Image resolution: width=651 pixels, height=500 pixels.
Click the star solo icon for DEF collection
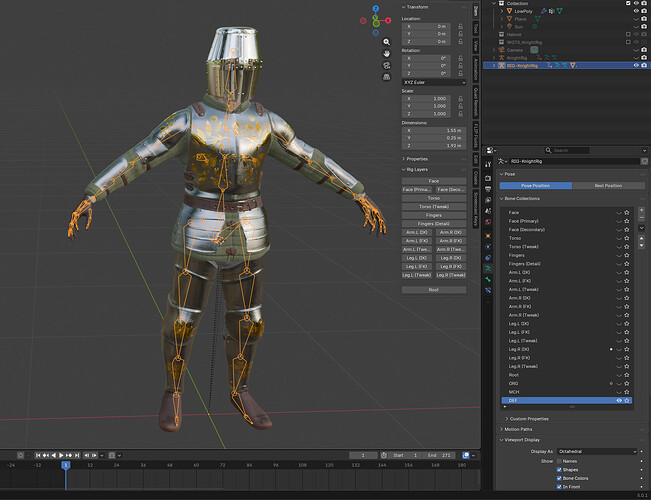627,401
